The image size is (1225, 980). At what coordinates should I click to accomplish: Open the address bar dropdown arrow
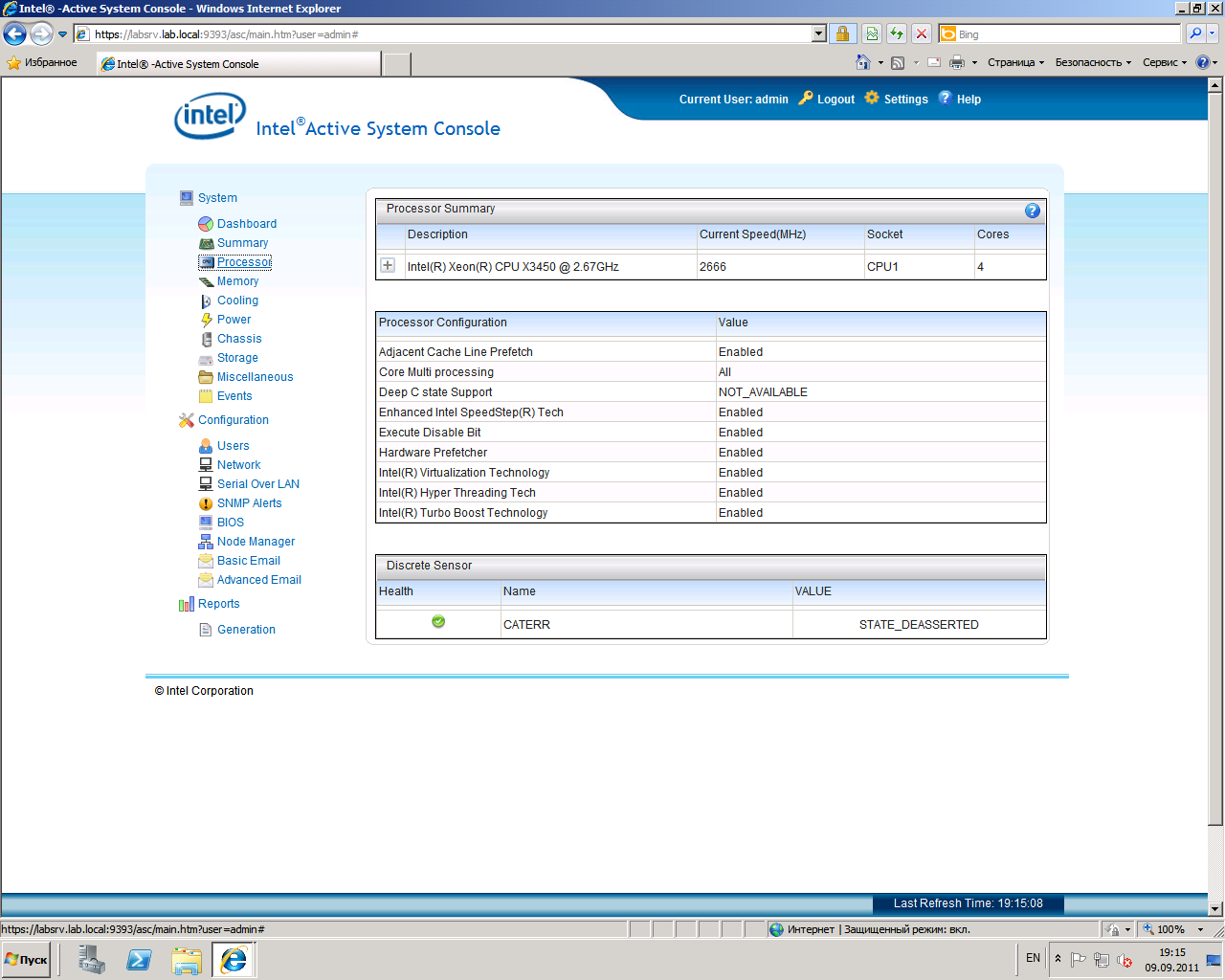coord(818,34)
